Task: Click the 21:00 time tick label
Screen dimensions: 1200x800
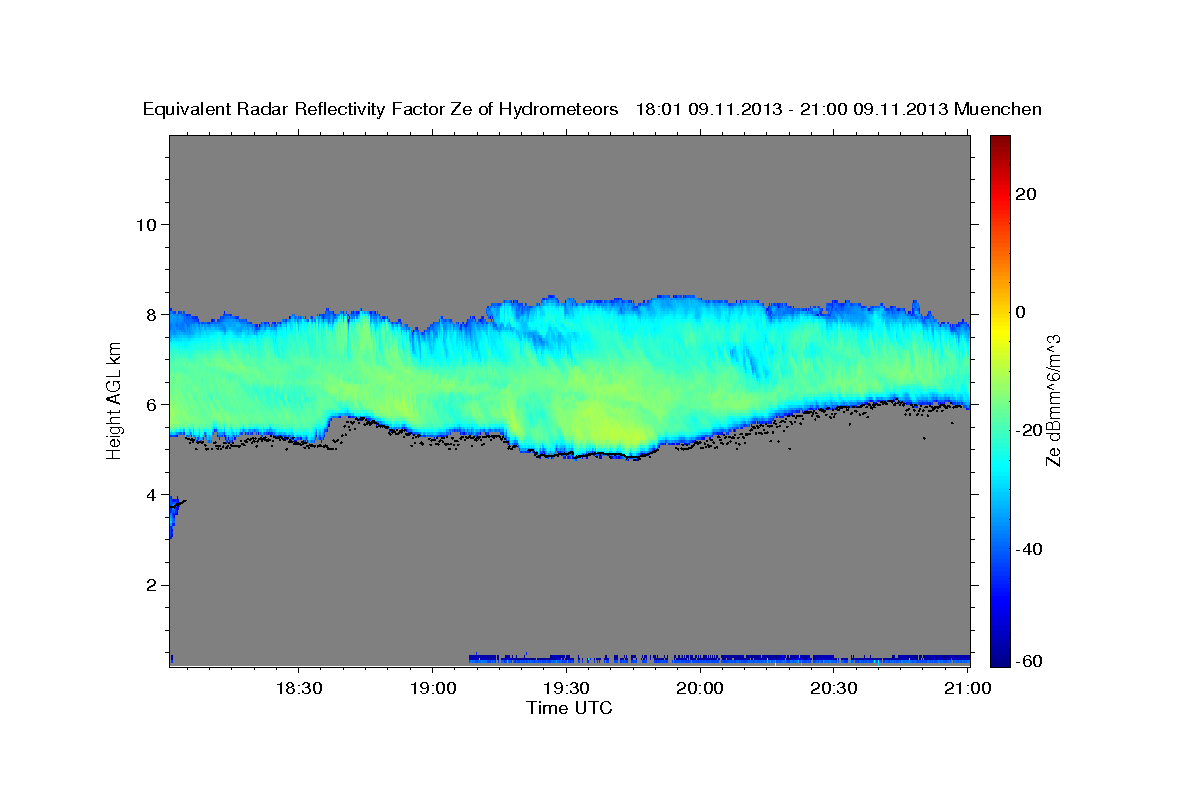Action: (968, 688)
